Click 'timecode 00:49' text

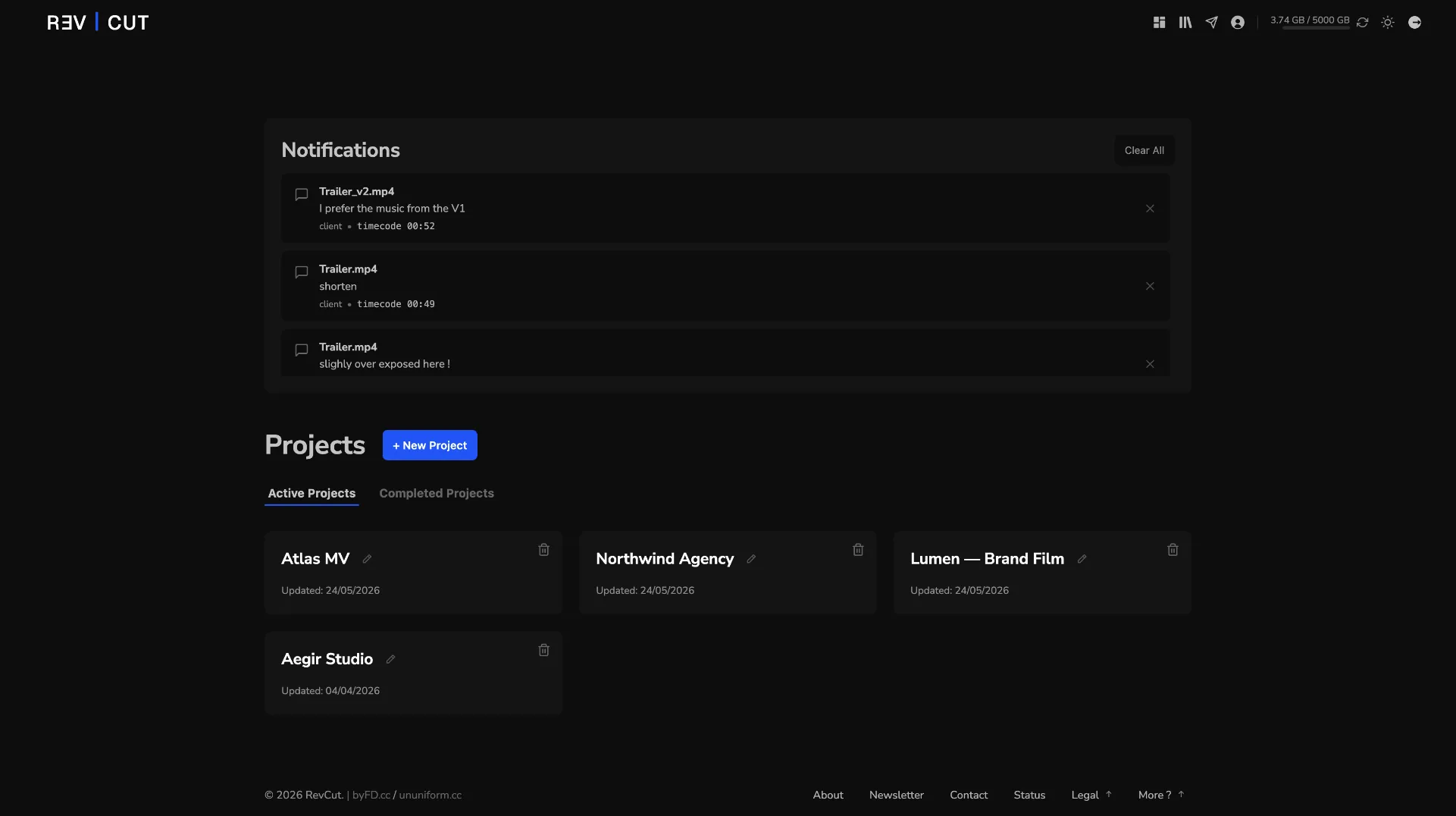[396, 304]
